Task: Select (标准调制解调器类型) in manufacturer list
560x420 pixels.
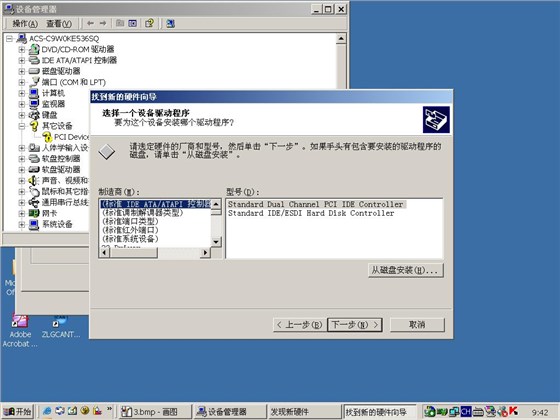Action: pos(142,213)
